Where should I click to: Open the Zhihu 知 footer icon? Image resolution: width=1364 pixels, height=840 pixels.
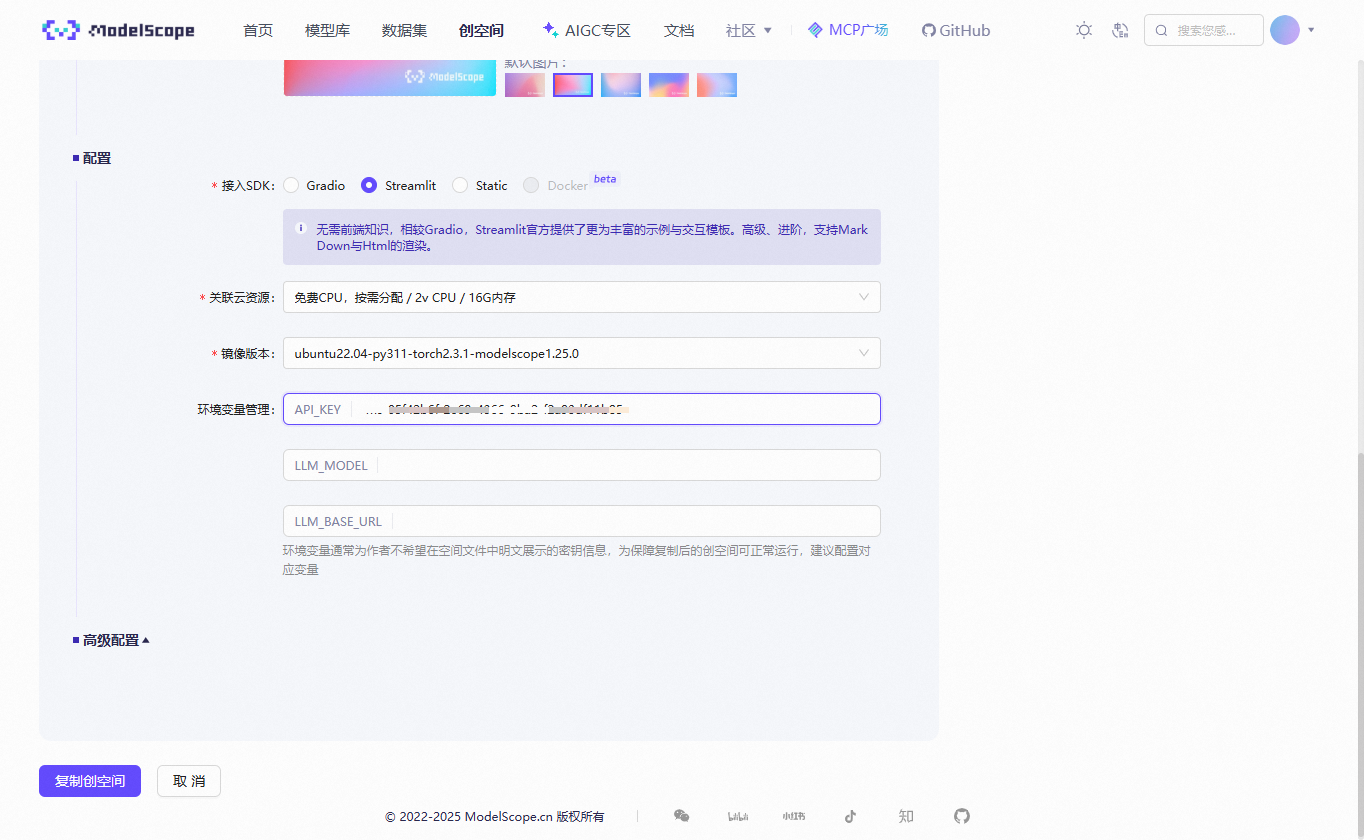tap(905, 816)
